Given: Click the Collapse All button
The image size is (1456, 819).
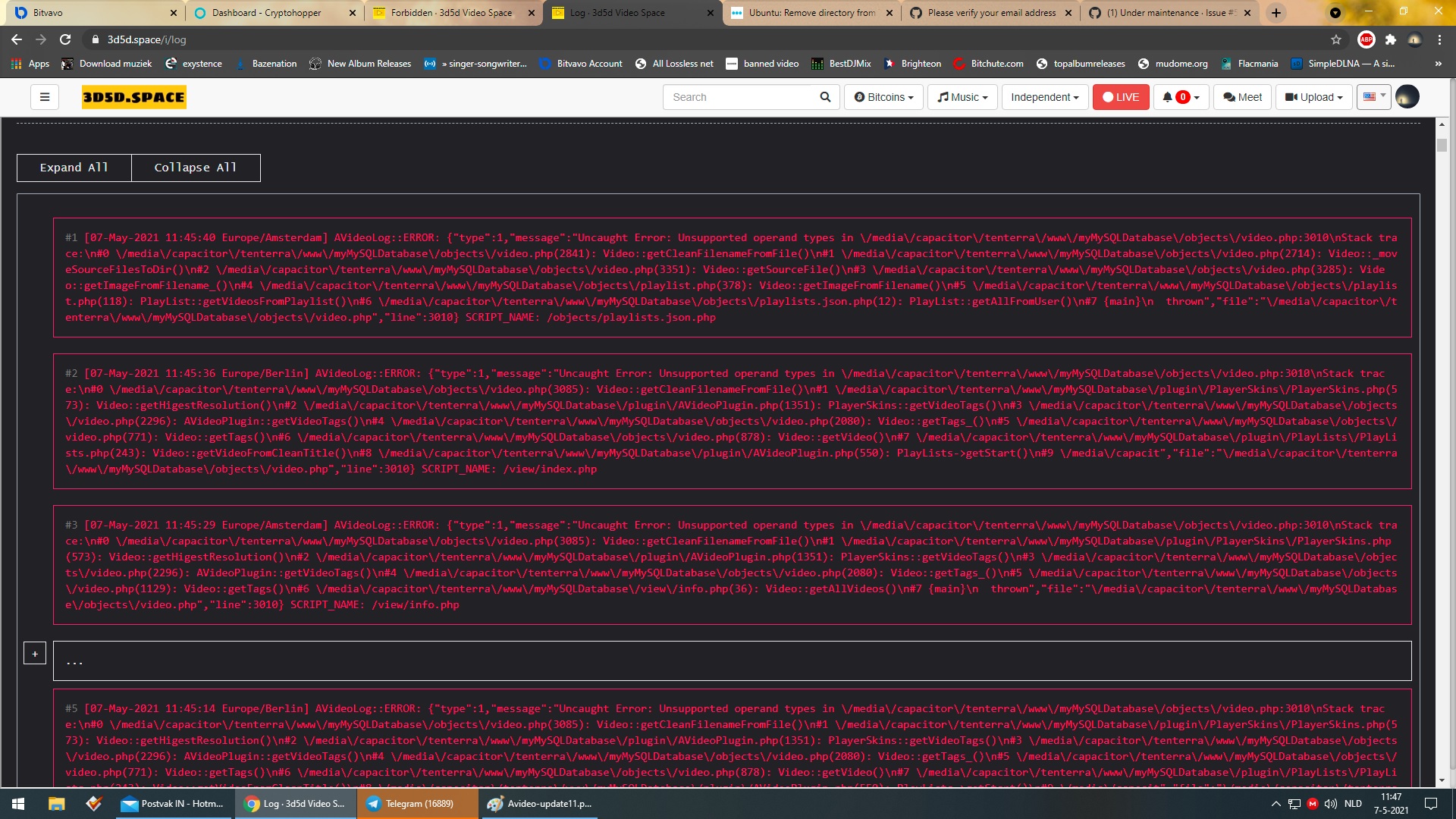Looking at the screenshot, I should 196,167.
